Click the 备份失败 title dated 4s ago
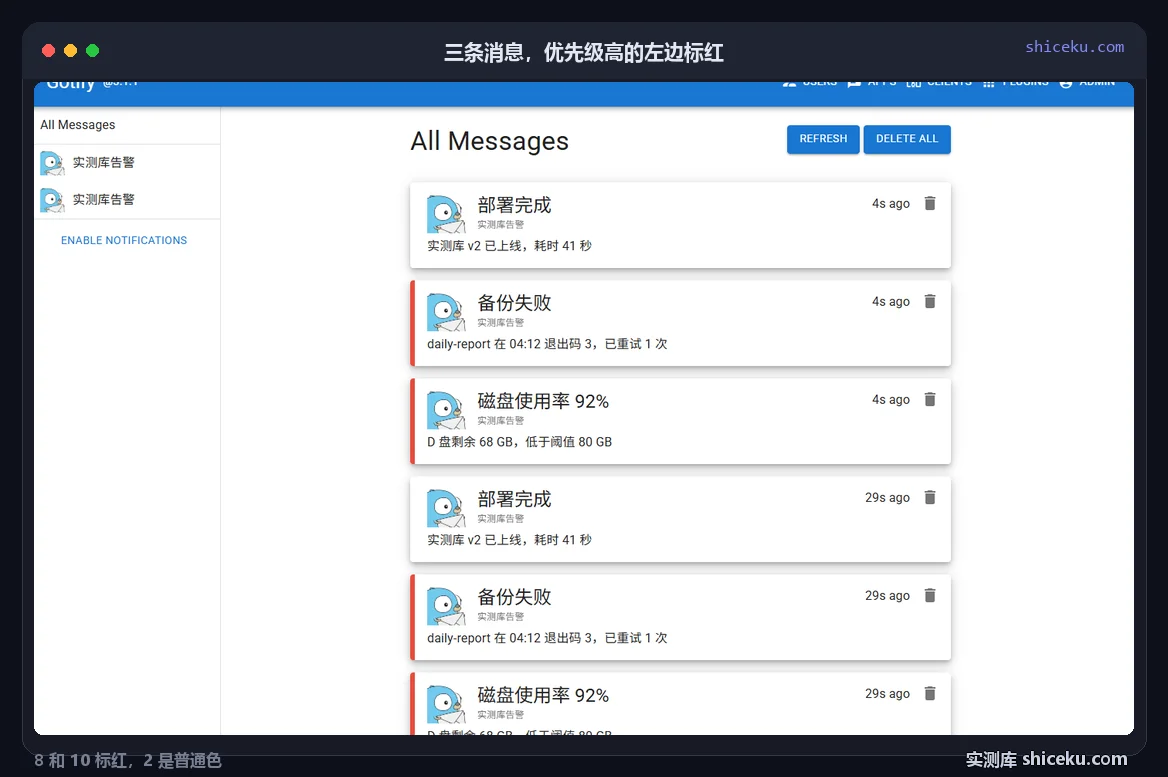This screenshot has height=777, width=1168. (x=514, y=303)
